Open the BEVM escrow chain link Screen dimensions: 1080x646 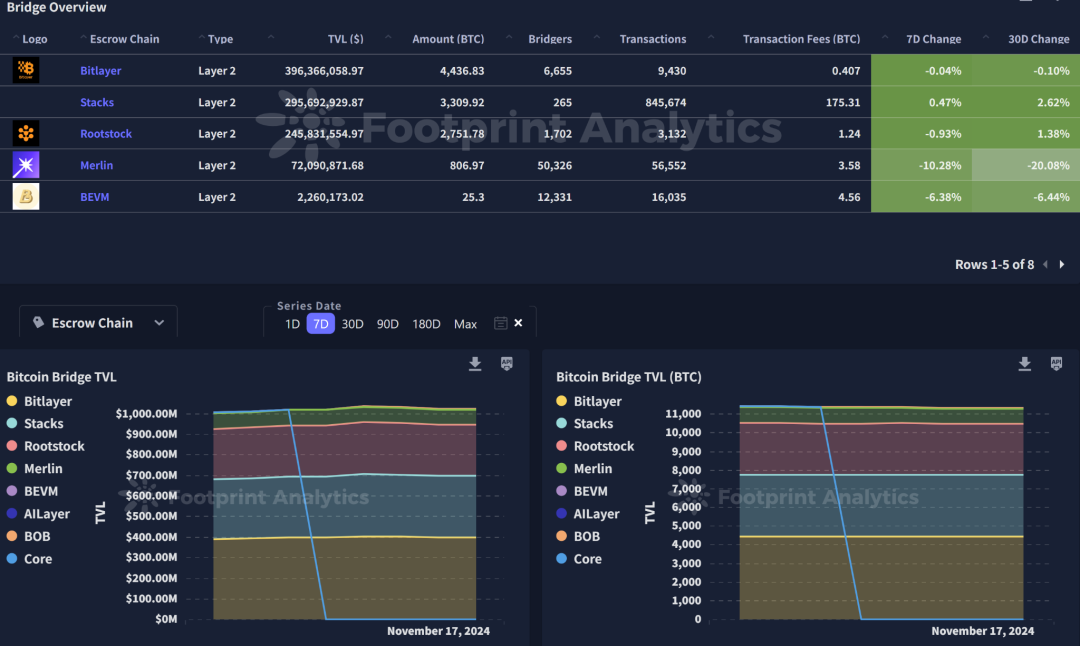[x=94, y=197]
